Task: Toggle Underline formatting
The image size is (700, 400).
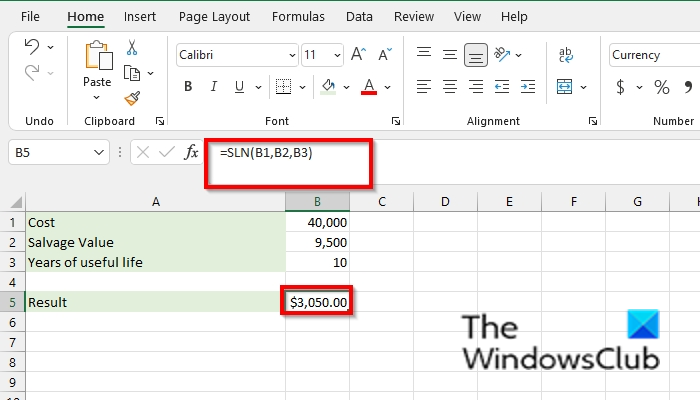Action: 239,87
